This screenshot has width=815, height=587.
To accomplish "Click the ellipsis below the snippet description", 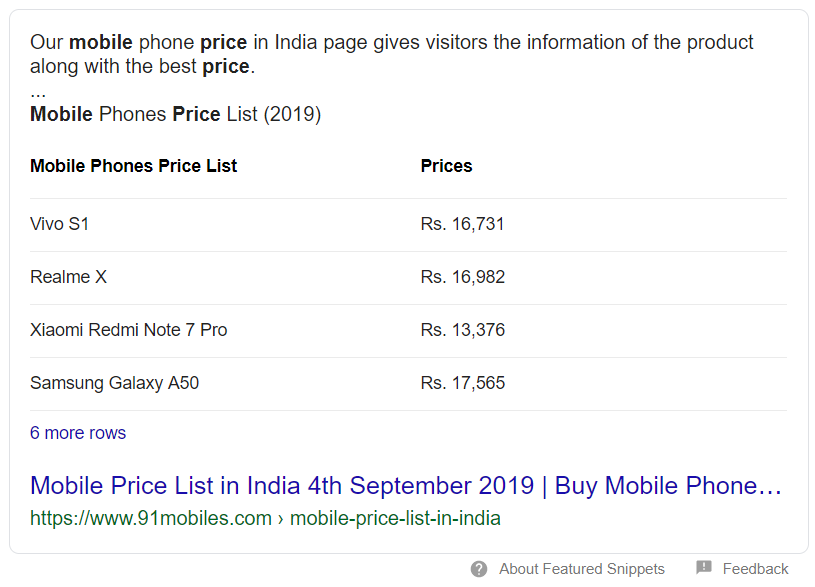I will (38, 95).
